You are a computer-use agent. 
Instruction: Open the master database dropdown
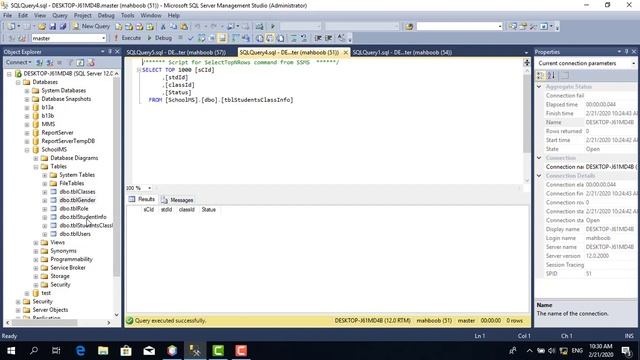point(103,38)
